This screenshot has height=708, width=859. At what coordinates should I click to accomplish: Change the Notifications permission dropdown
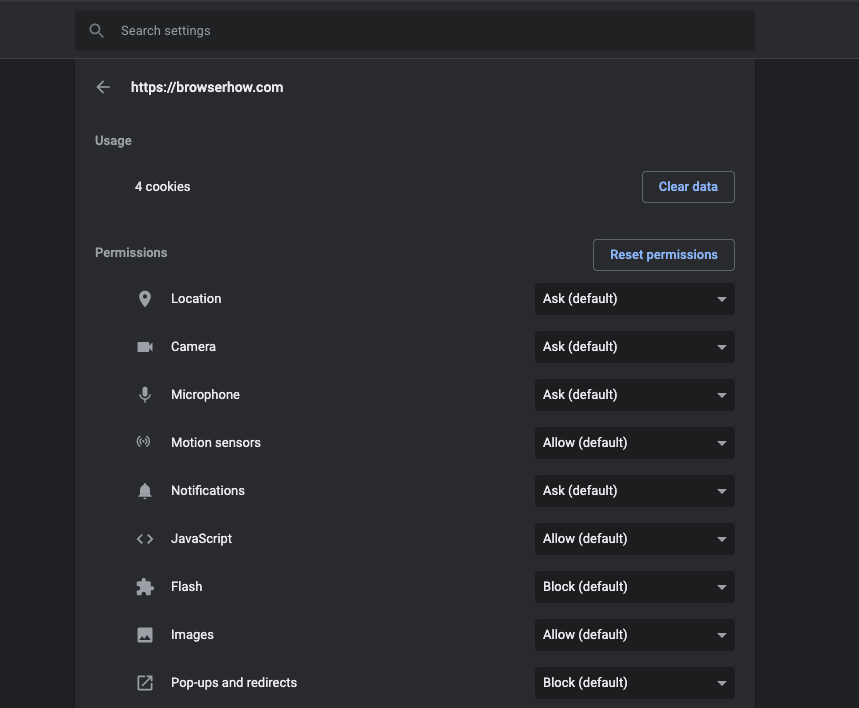point(634,491)
